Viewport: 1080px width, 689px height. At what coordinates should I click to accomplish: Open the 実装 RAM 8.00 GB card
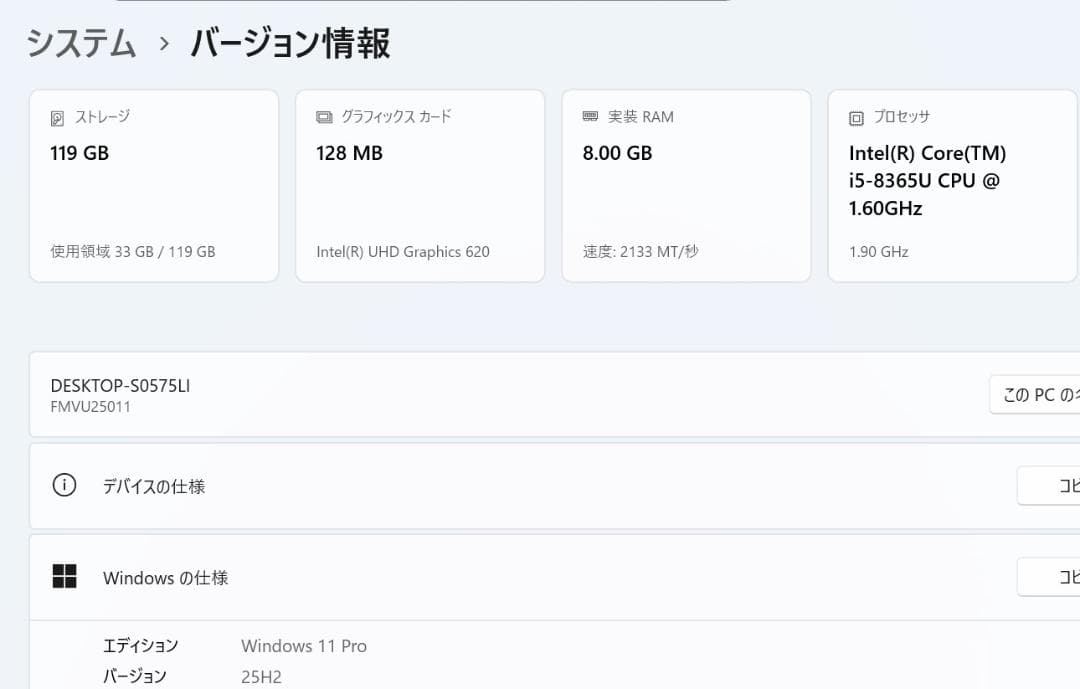(686, 185)
